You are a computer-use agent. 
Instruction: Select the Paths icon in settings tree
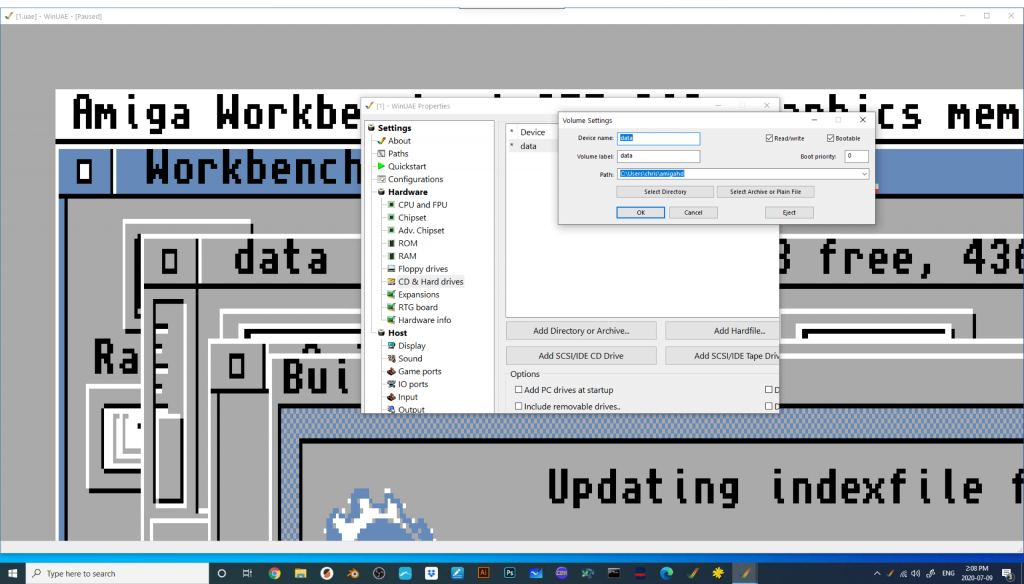click(381, 154)
